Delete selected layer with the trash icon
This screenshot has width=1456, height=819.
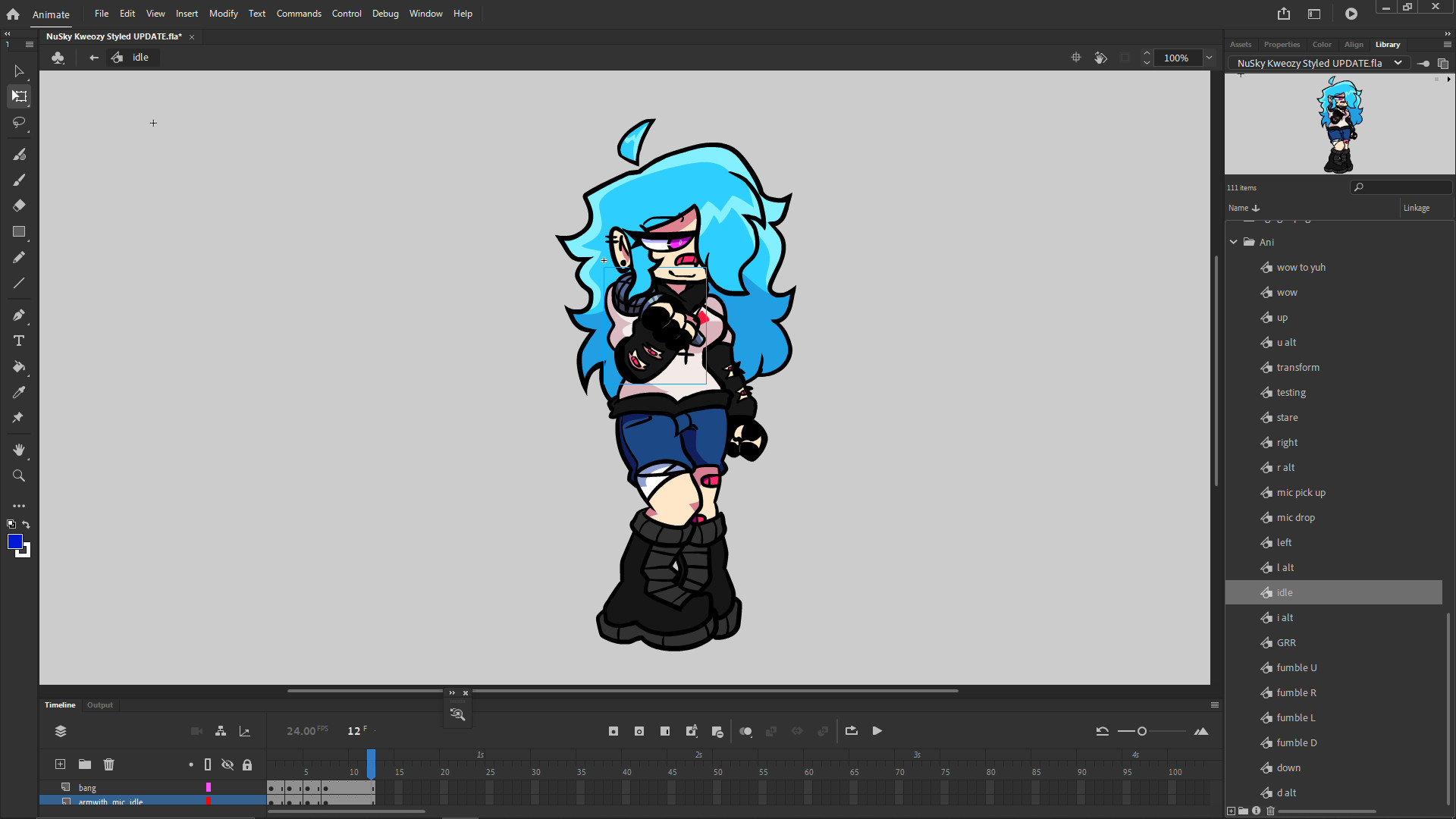(x=109, y=764)
